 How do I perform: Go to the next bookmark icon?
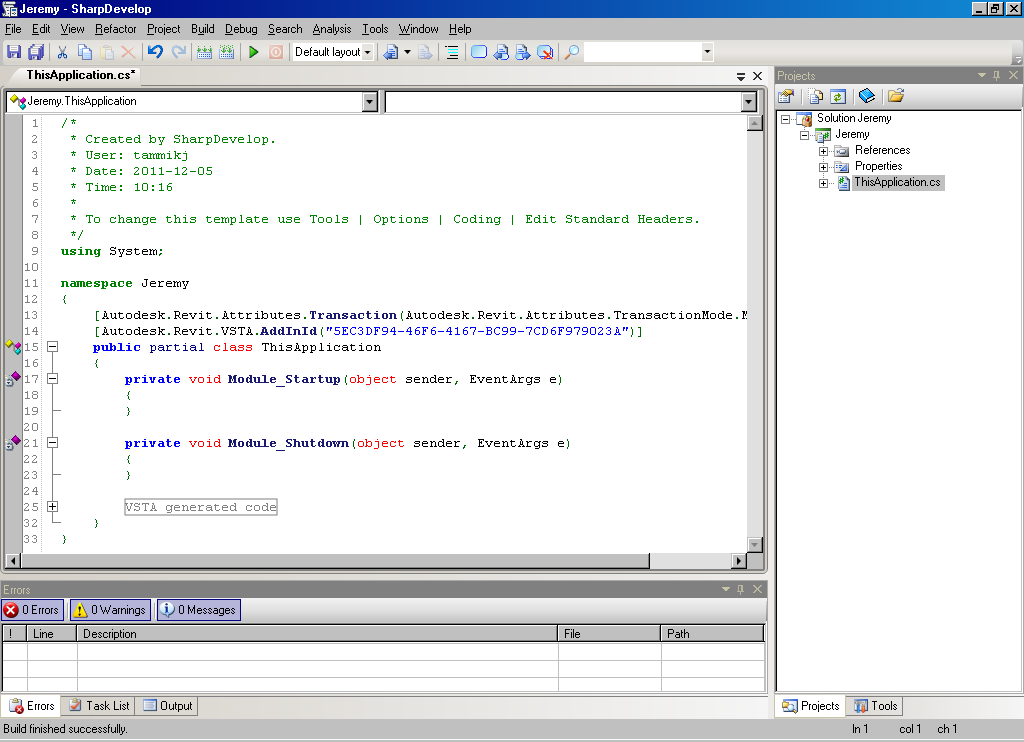coord(523,52)
